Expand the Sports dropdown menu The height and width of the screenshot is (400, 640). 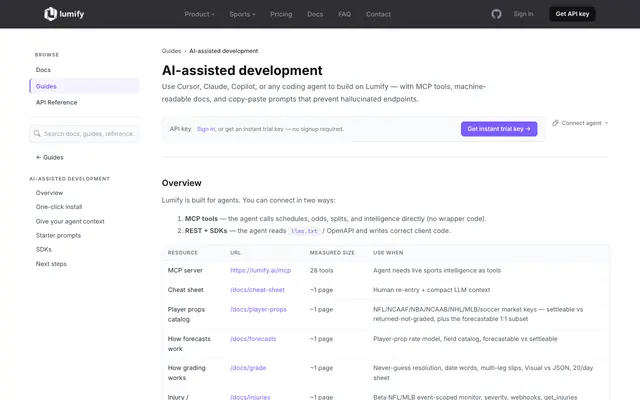(x=242, y=14)
